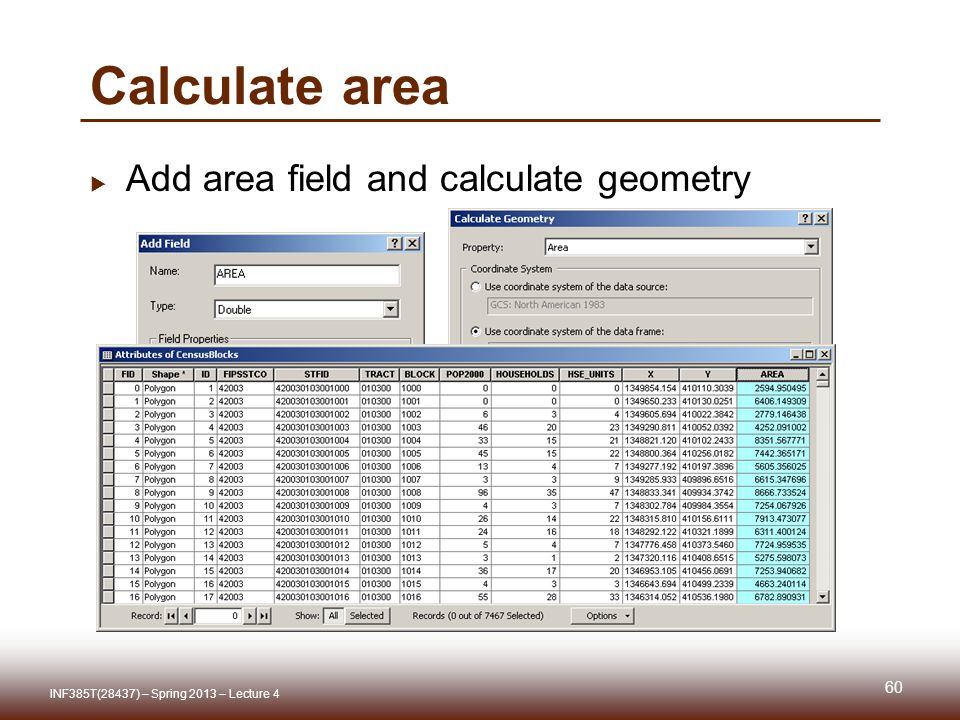Select the BLOCK column header

coord(419,374)
